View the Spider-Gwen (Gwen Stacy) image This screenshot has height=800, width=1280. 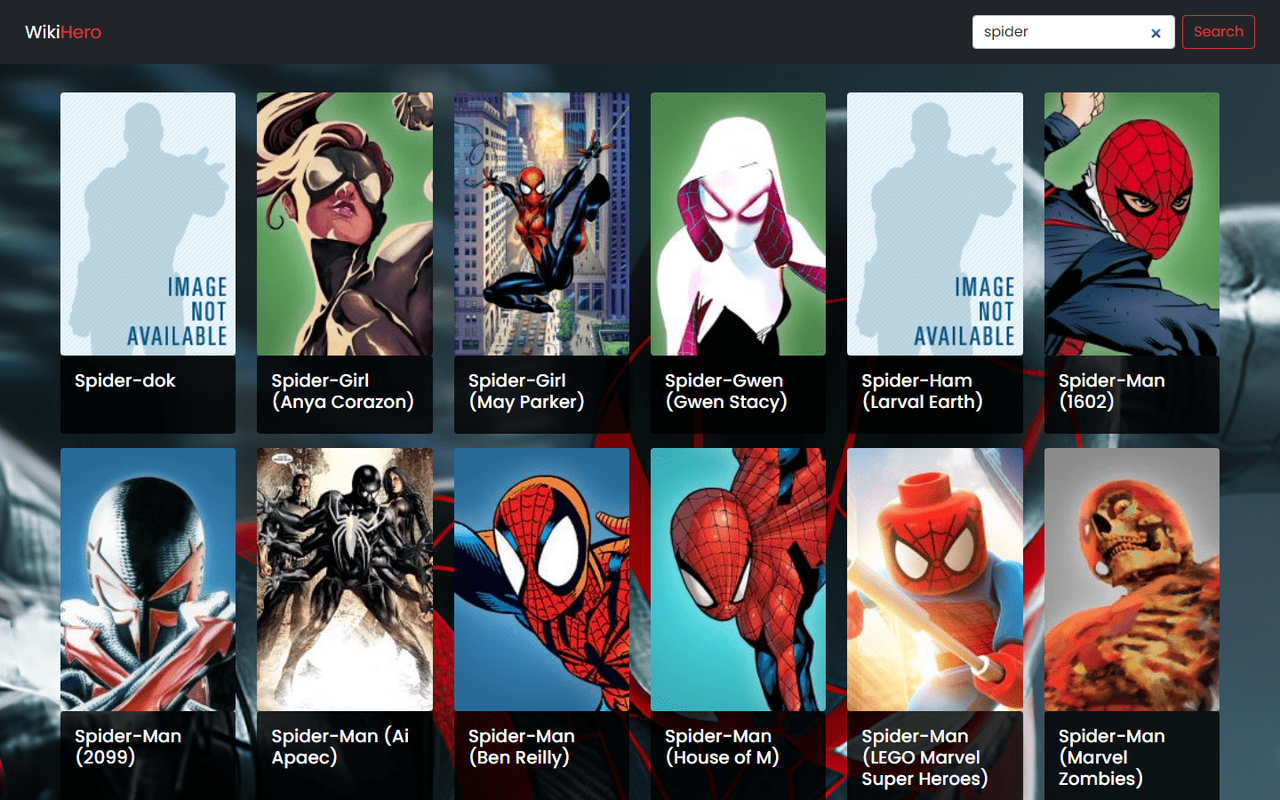[738, 222]
